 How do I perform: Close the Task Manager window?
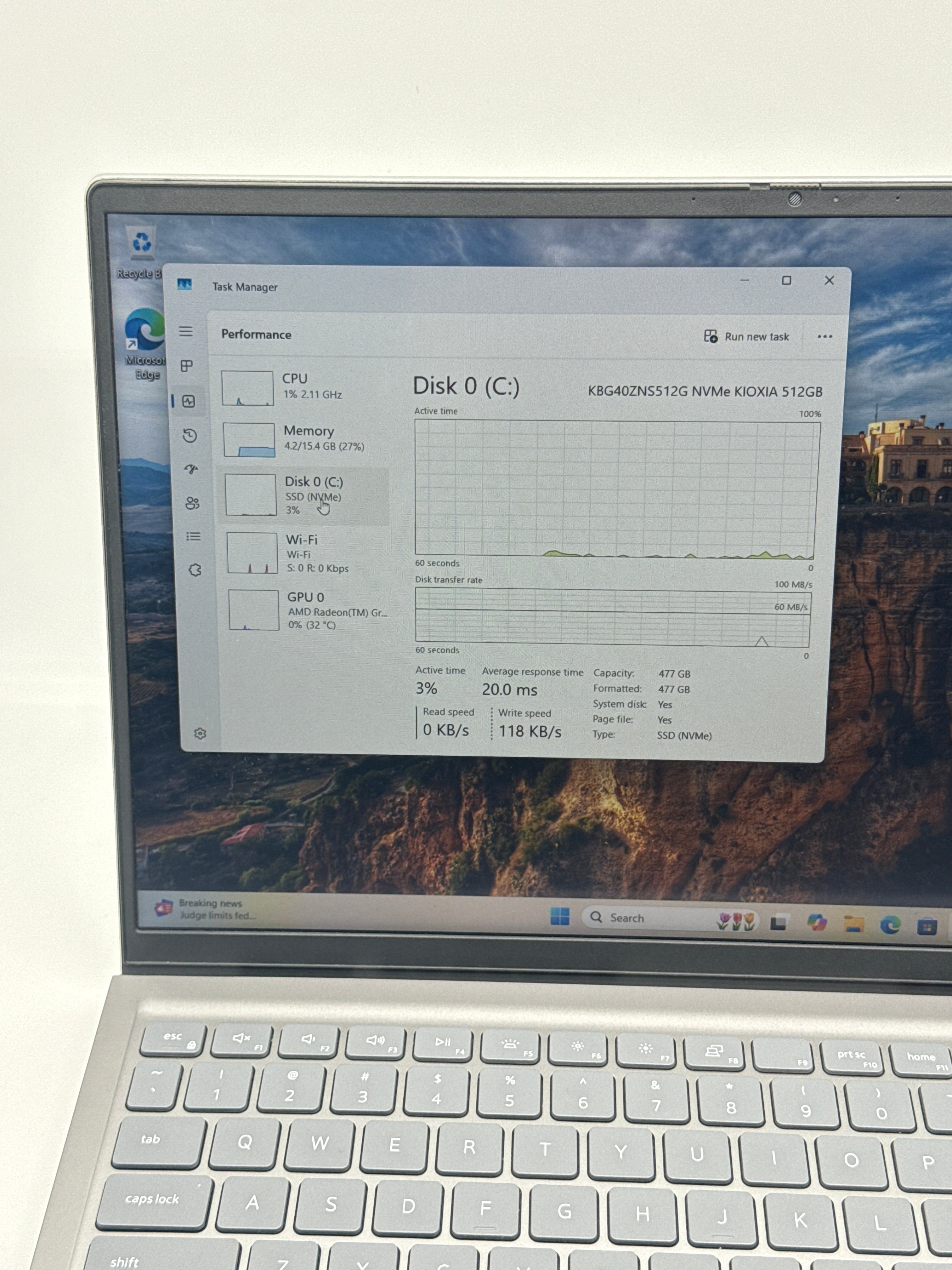tap(829, 280)
